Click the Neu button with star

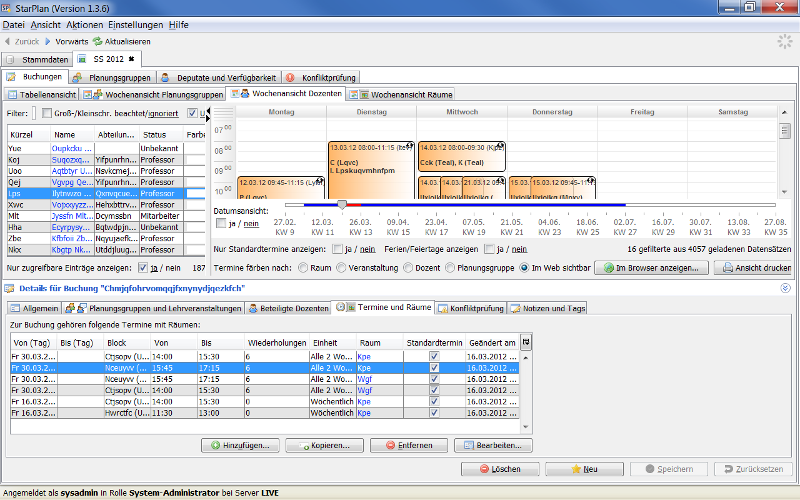(x=584, y=469)
